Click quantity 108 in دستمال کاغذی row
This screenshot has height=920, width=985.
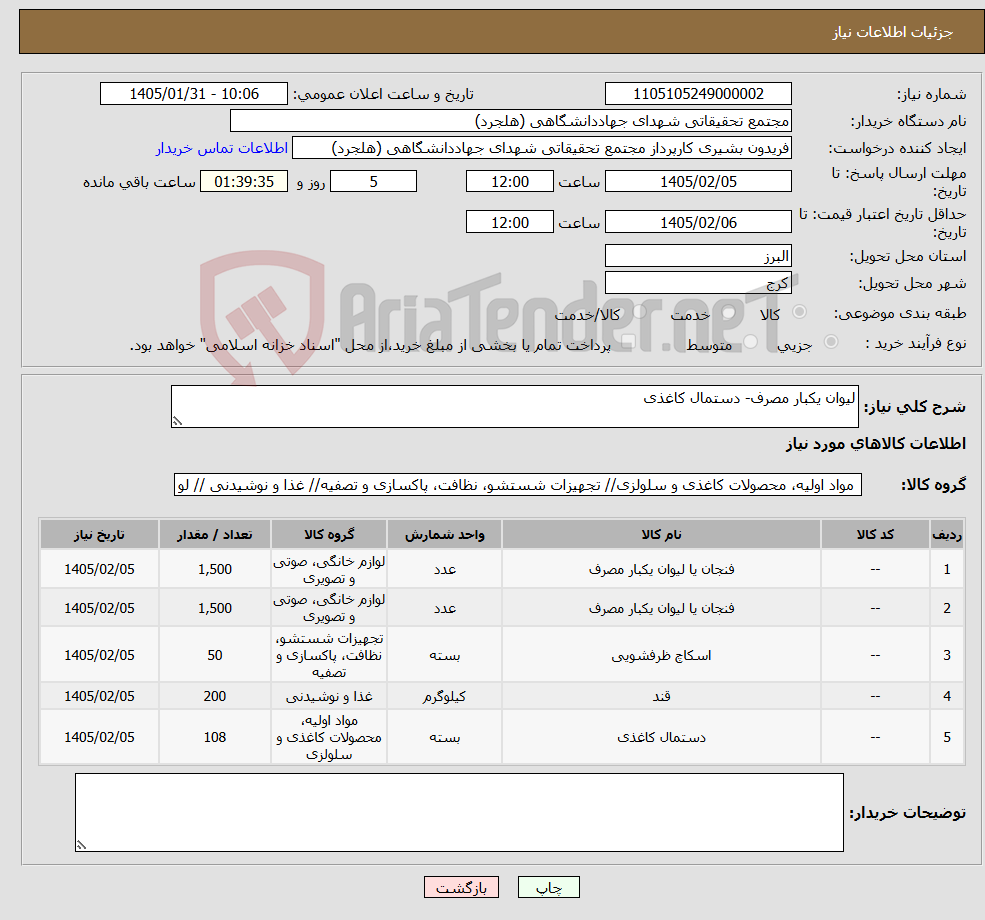[214, 737]
